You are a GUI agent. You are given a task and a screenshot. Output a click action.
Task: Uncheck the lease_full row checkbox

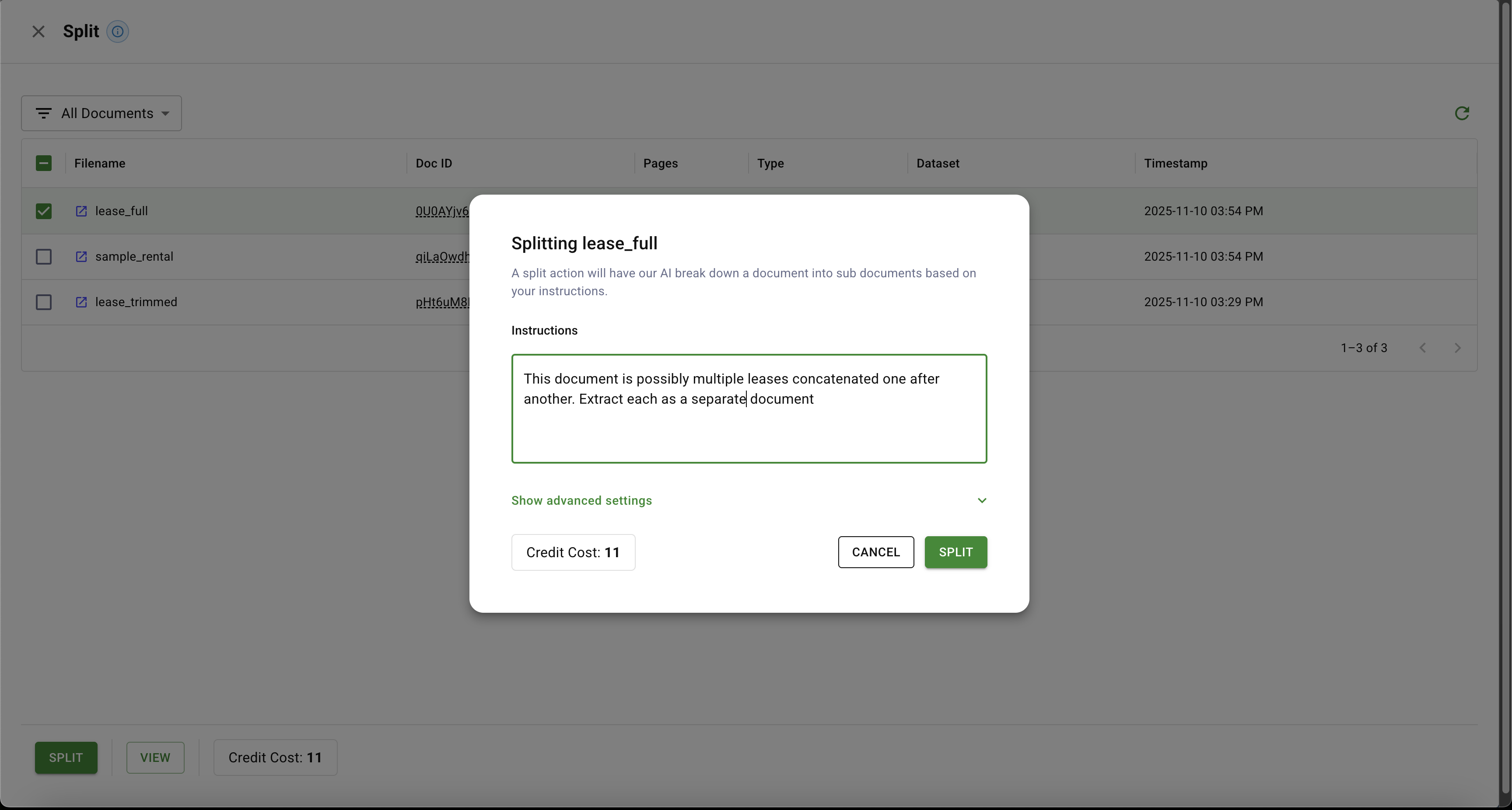[43, 211]
